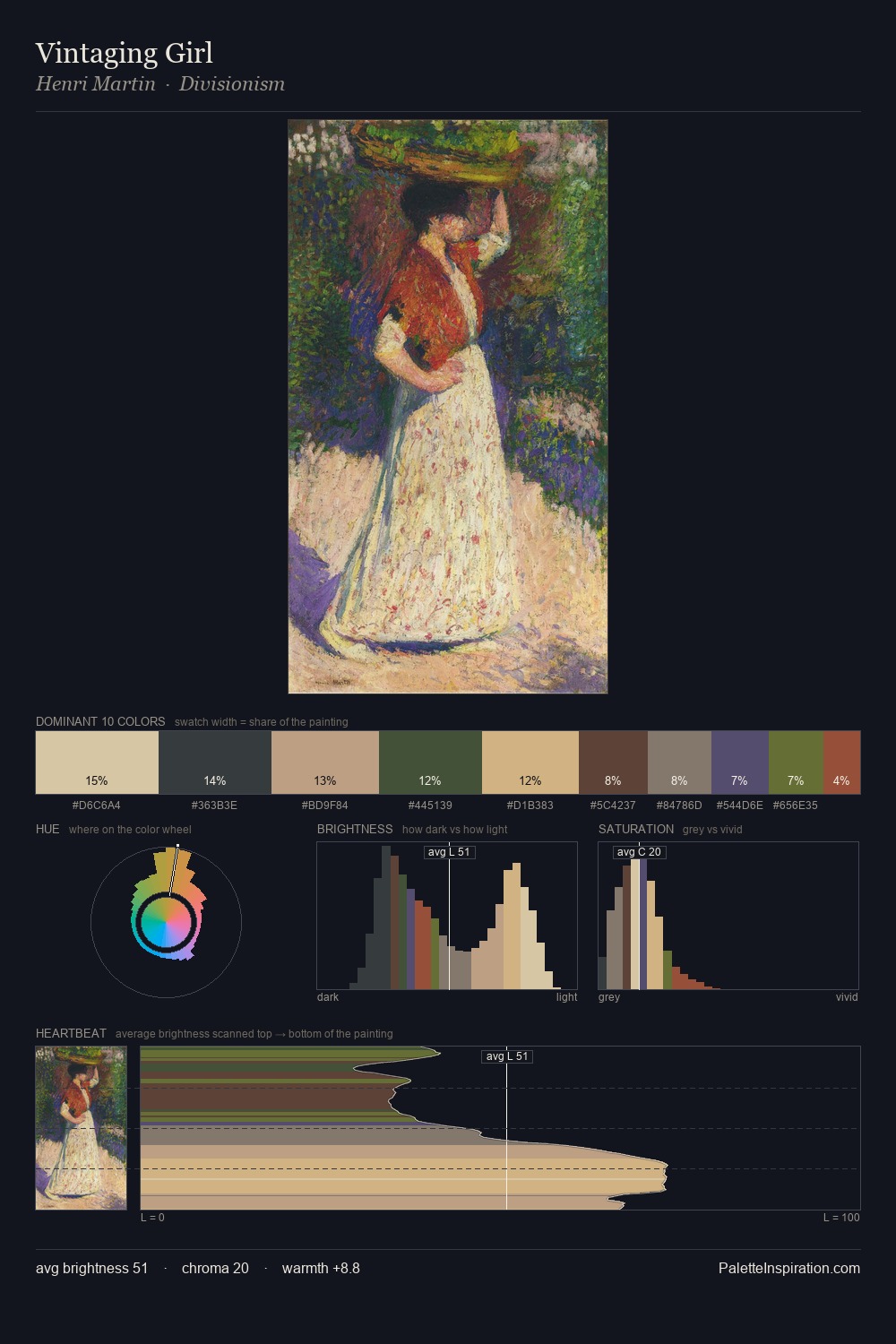This screenshot has width=896, height=1344.
Task: Choose the #445139 dark green swatch
Action: click(x=430, y=762)
